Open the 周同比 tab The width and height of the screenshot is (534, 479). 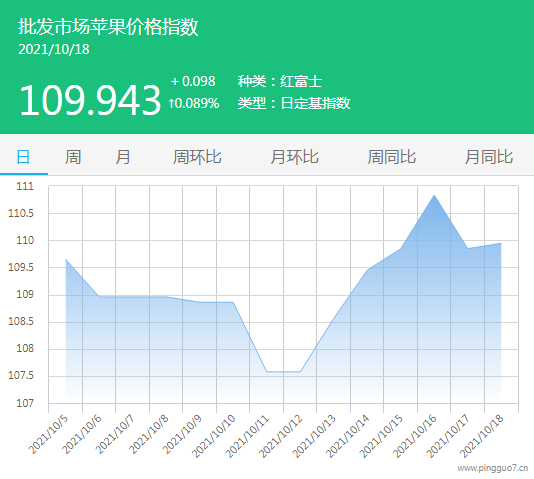pyautogui.click(x=392, y=157)
